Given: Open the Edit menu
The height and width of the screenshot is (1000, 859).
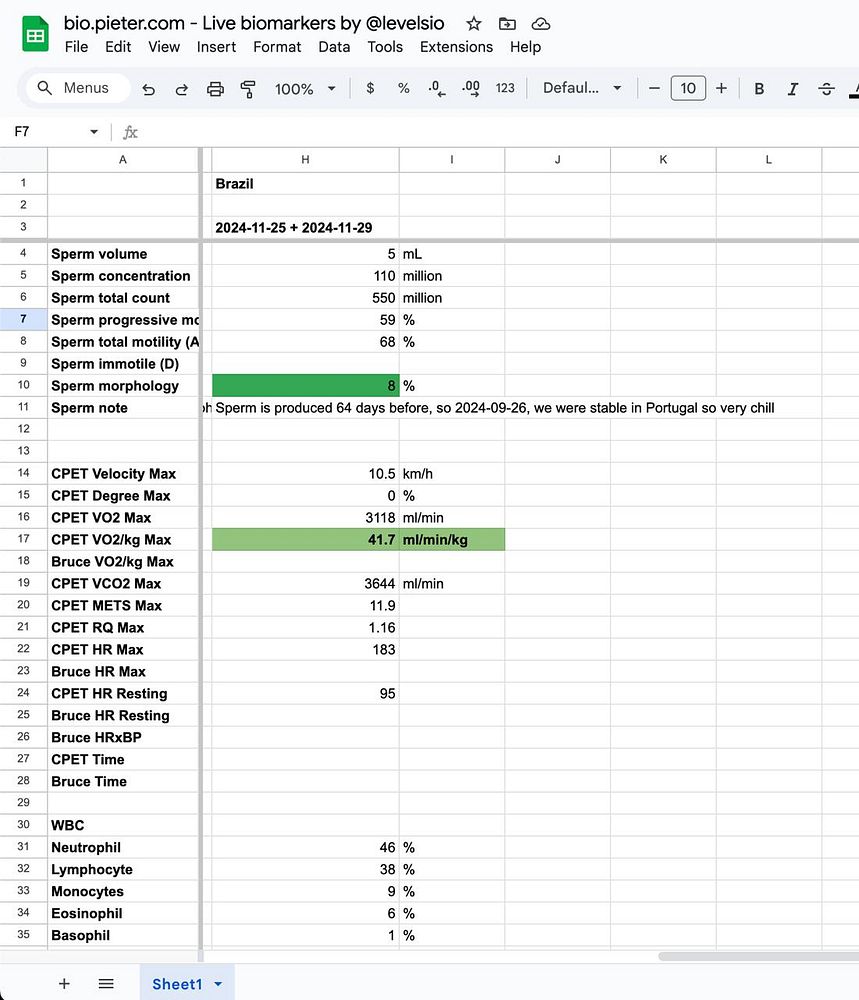Looking at the screenshot, I should point(118,47).
